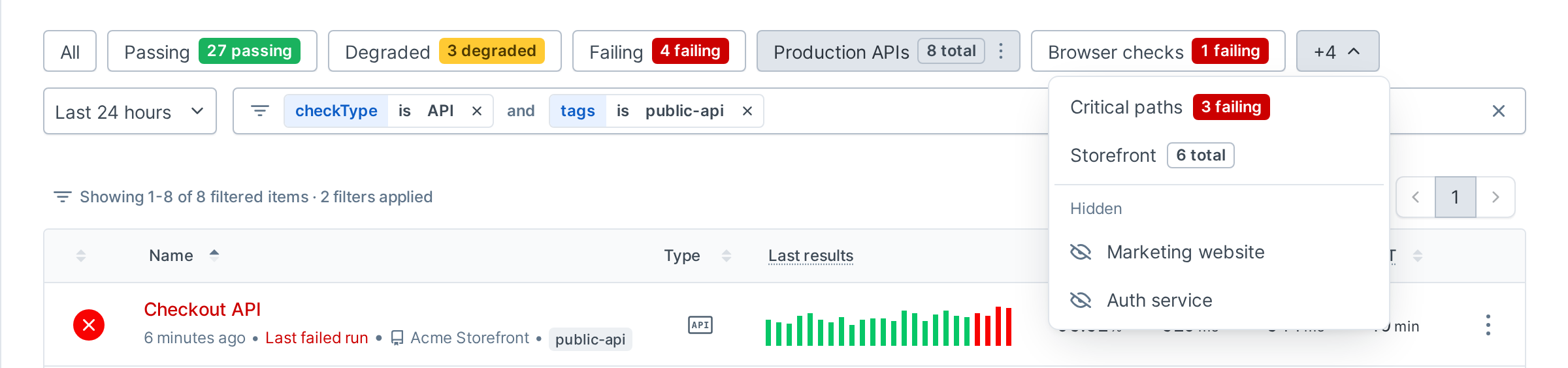This screenshot has height=368, width=1568.
Task: Click the 6 total badge in dropdown
Action: pyautogui.click(x=1200, y=155)
